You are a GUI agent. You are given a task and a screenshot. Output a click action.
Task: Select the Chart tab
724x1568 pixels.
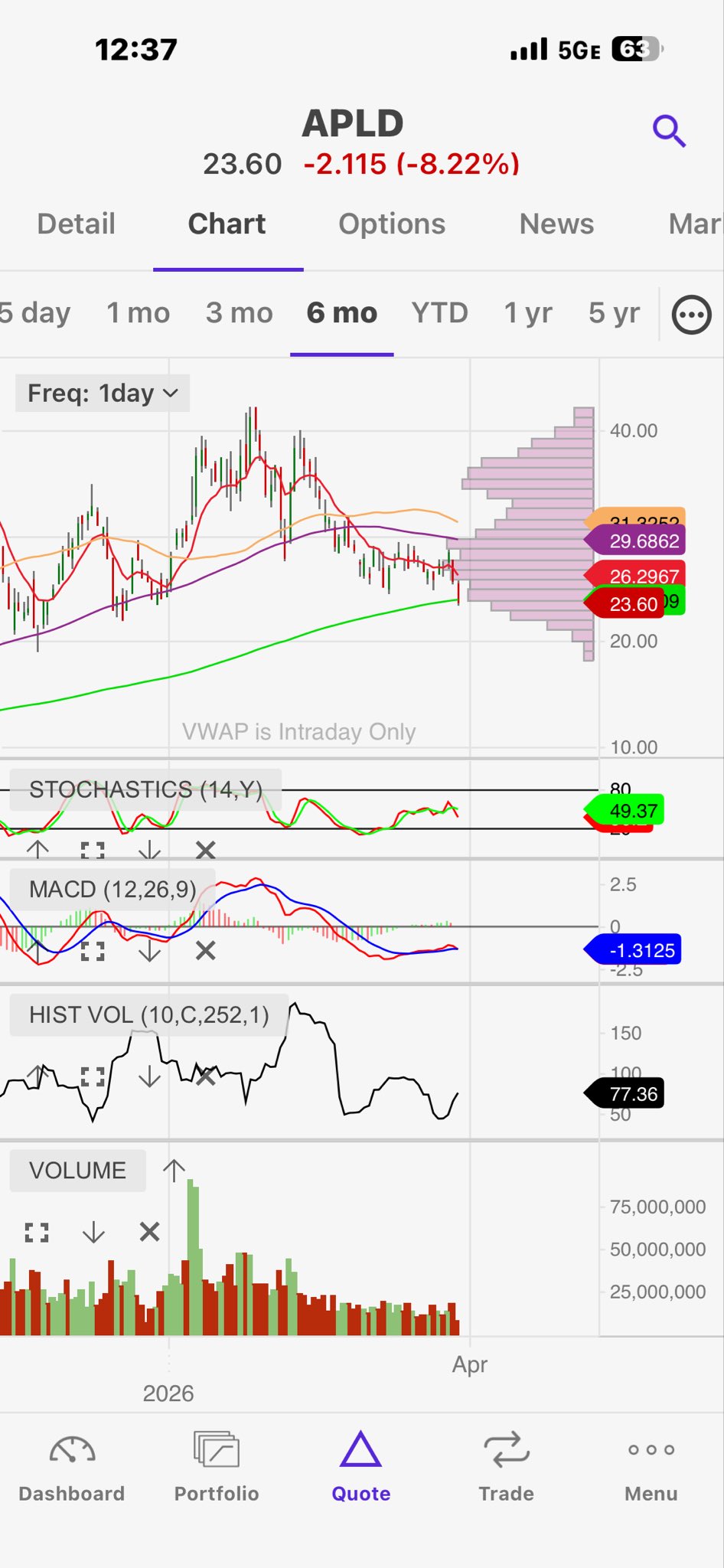tap(227, 224)
